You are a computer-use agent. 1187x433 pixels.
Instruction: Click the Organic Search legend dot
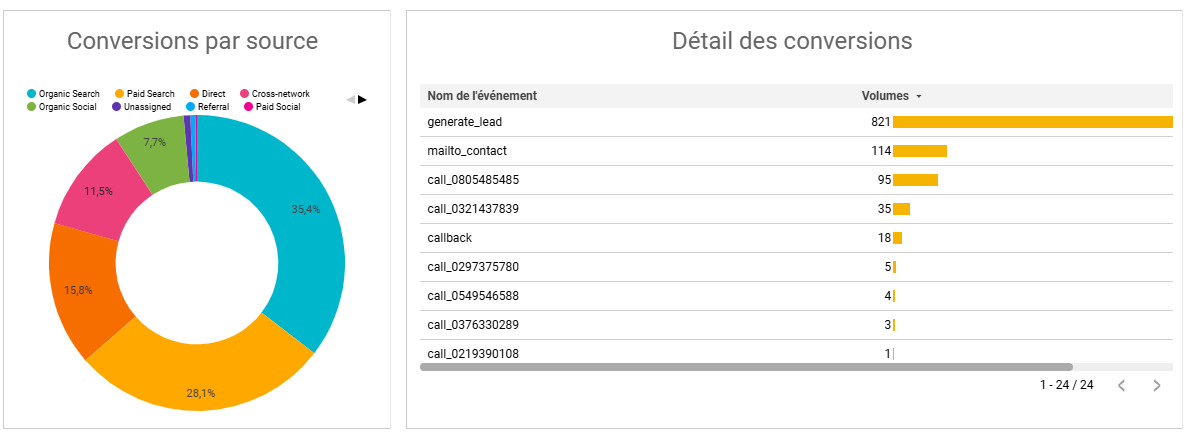pos(31,94)
